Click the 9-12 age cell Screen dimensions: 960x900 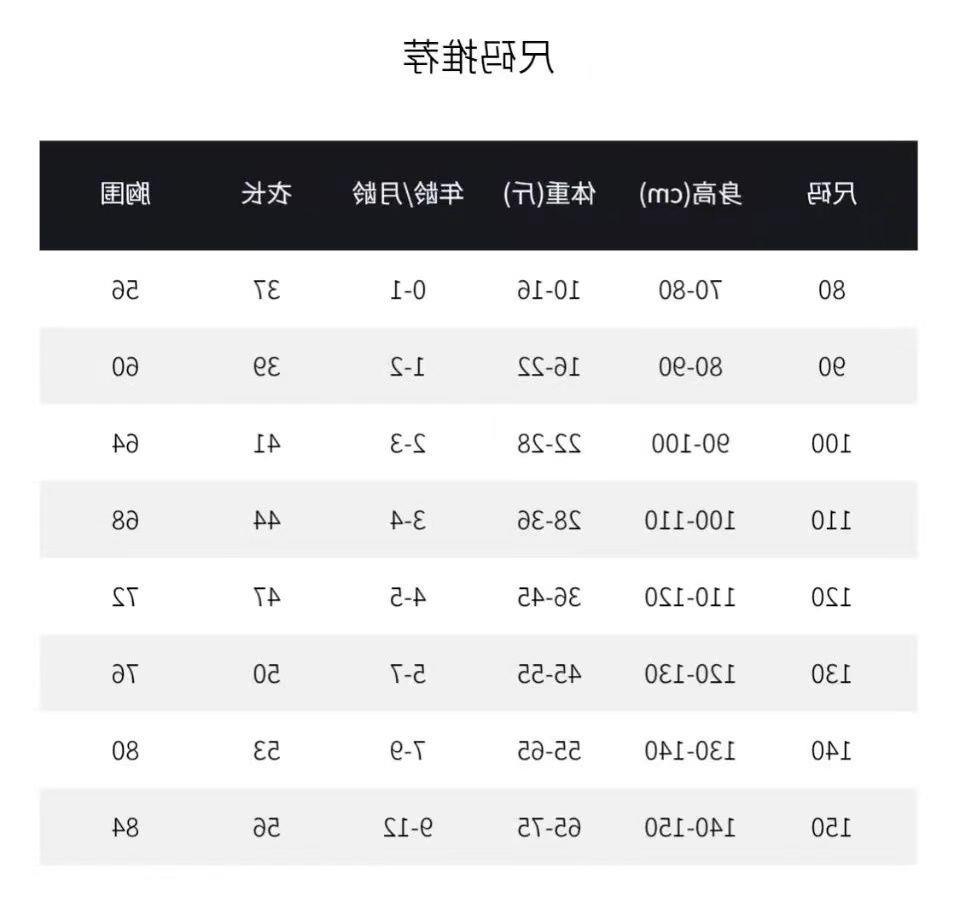(406, 827)
